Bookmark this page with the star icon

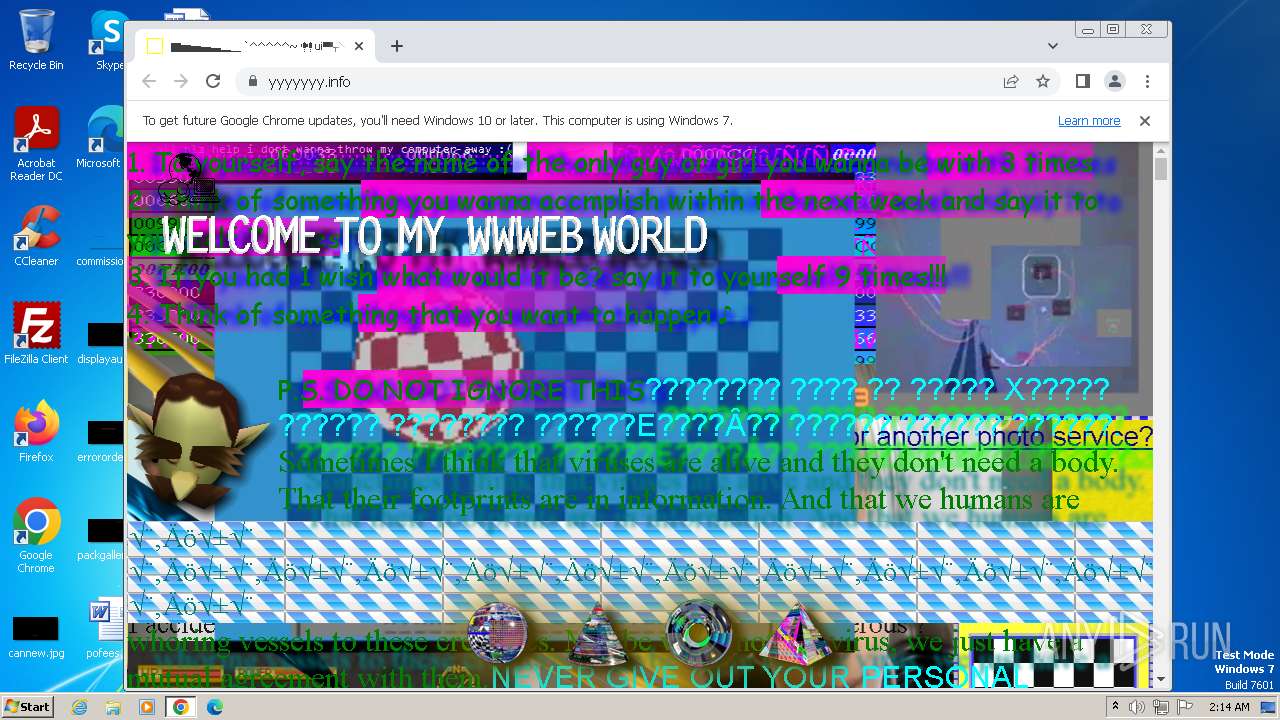tap(1043, 82)
